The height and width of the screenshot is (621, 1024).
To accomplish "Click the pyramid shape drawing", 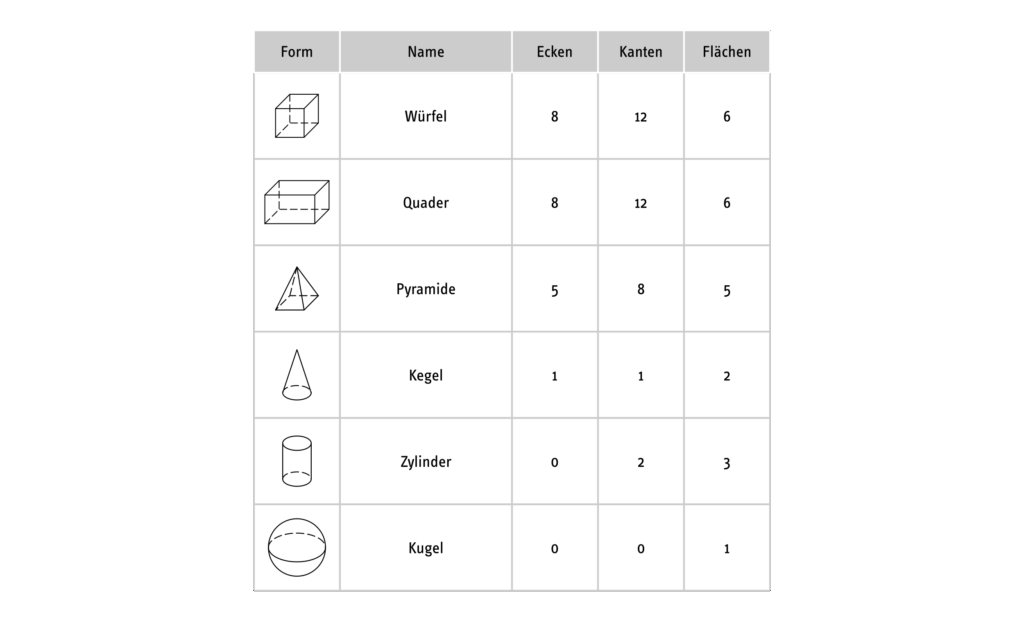I will point(297,289).
